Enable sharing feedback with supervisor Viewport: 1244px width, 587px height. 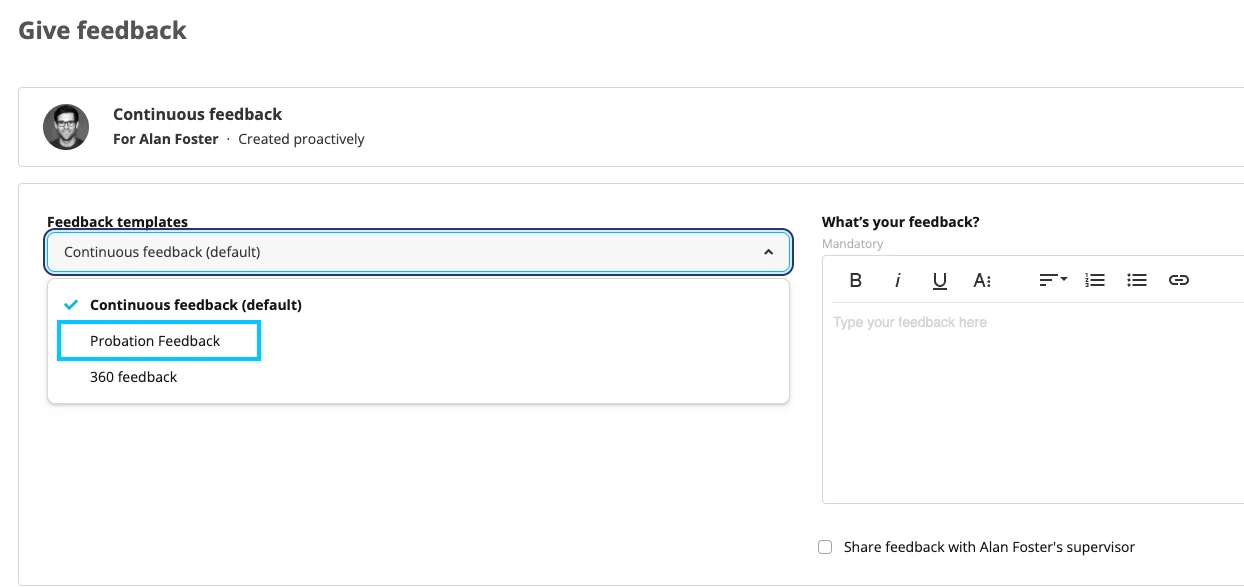coord(825,547)
